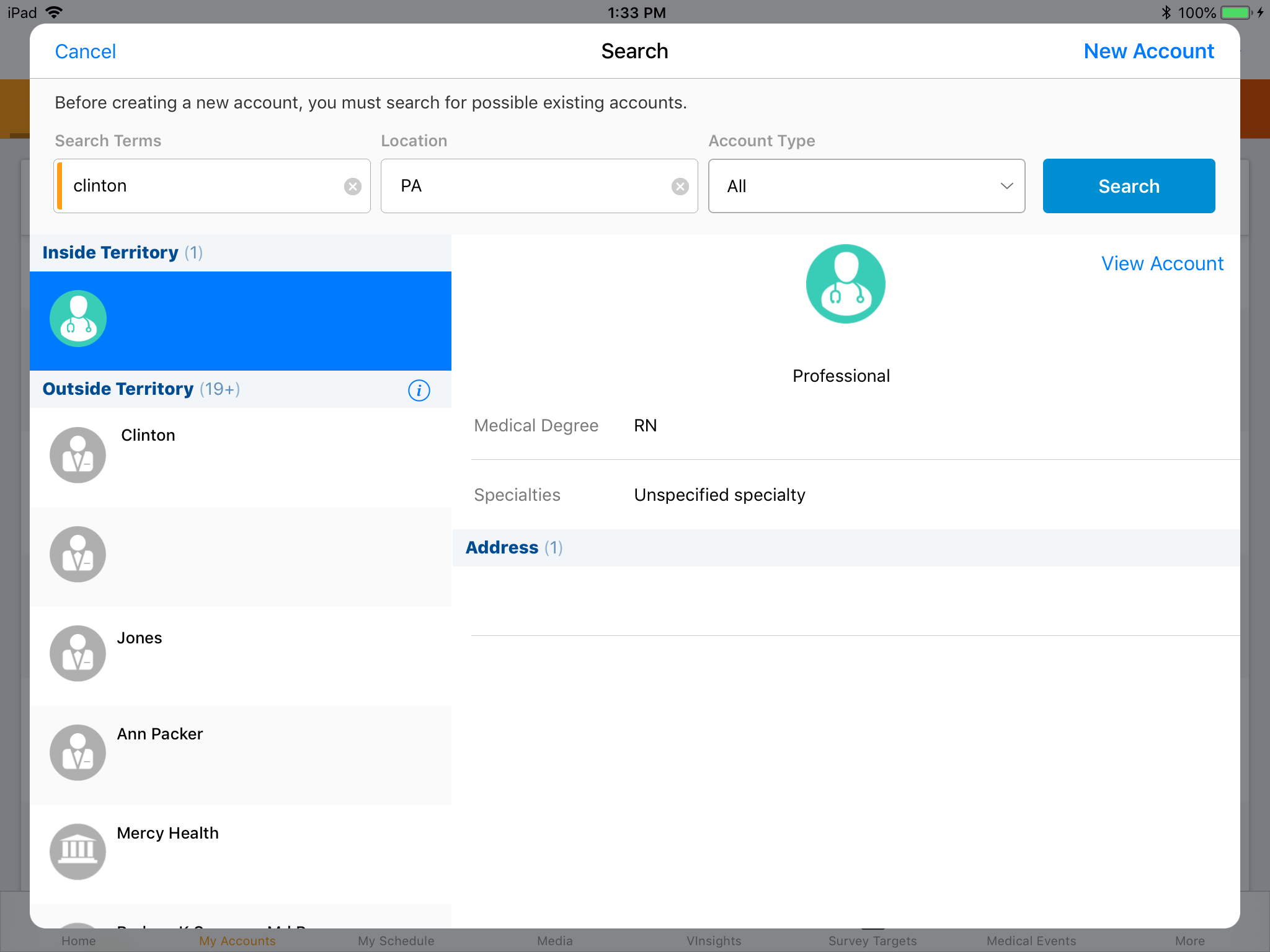Cancel the search dialog
The height and width of the screenshot is (952, 1270).
coord(86,51)
